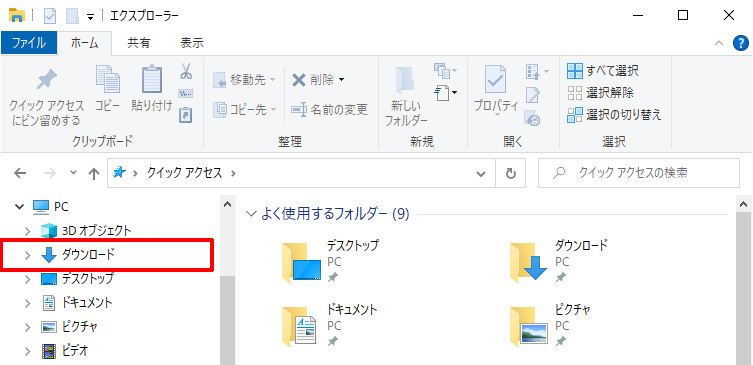Expand the ビデオ tree node arrow

[x=28, y=351]
